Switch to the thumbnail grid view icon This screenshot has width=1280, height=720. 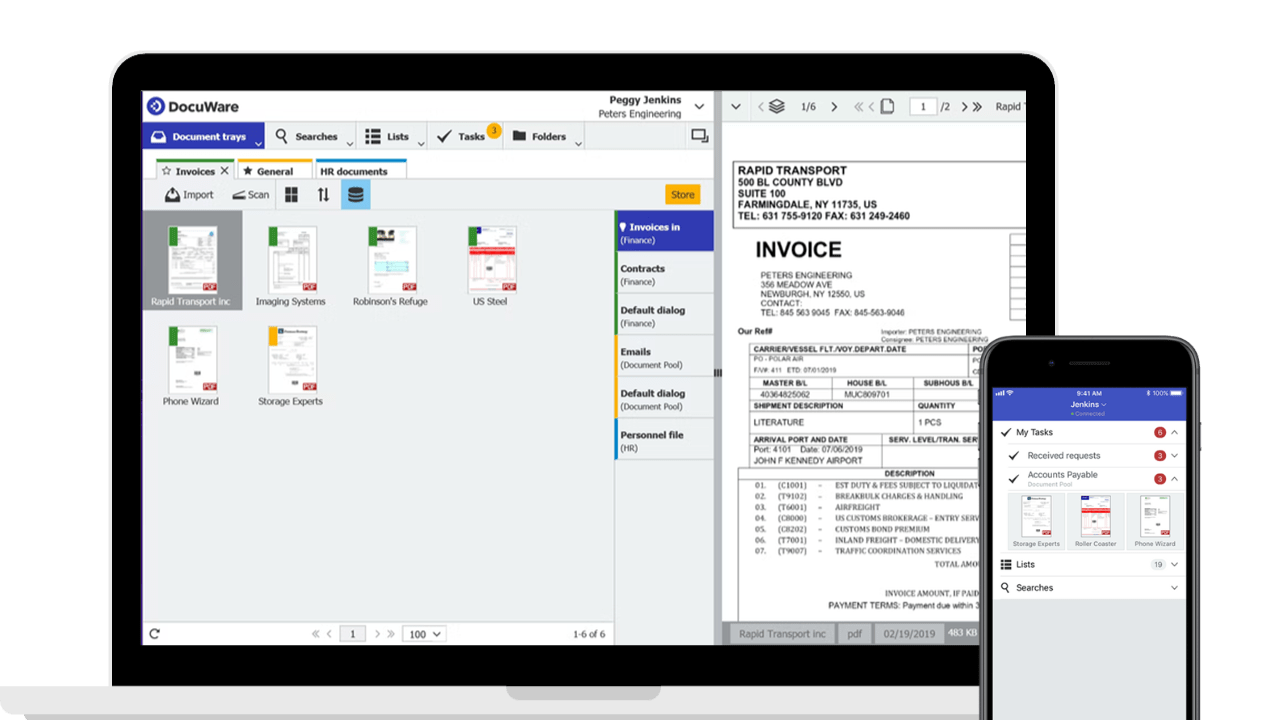[291, 195]
